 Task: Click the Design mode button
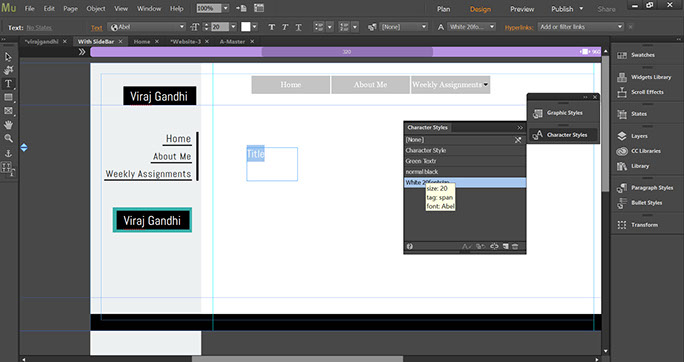pos(480,9)
